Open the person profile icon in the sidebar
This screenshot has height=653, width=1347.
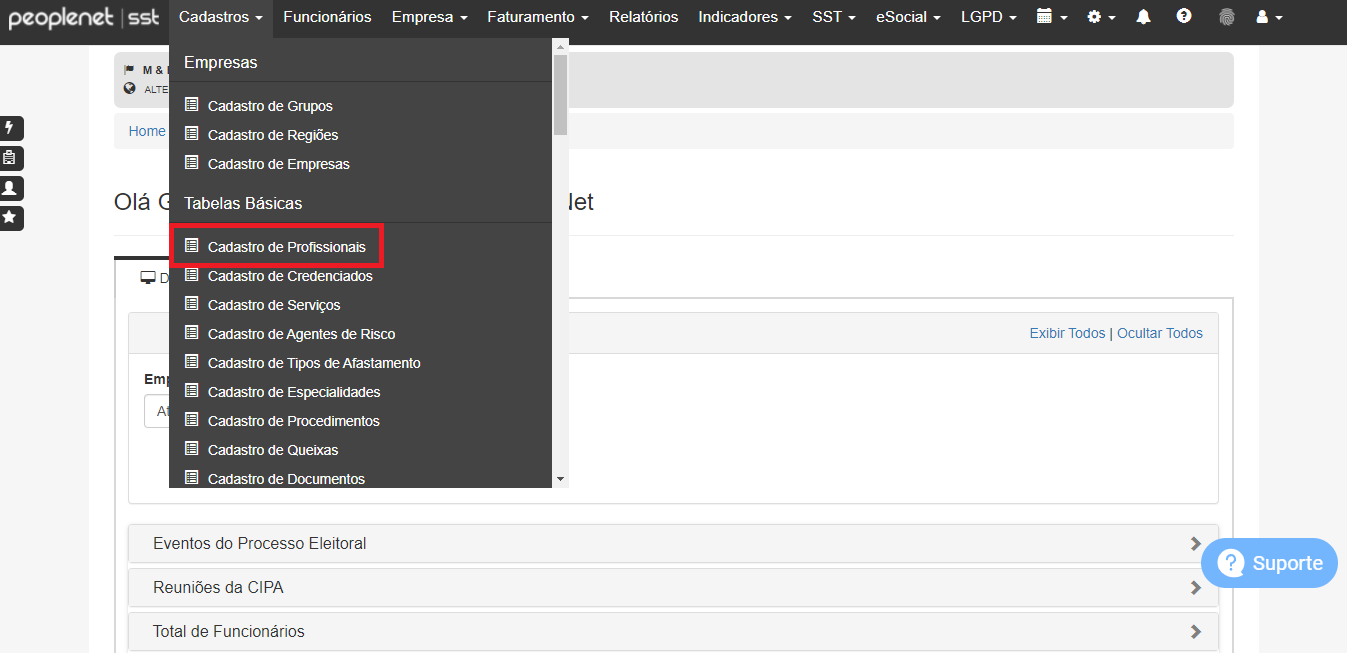pos(12,188)
